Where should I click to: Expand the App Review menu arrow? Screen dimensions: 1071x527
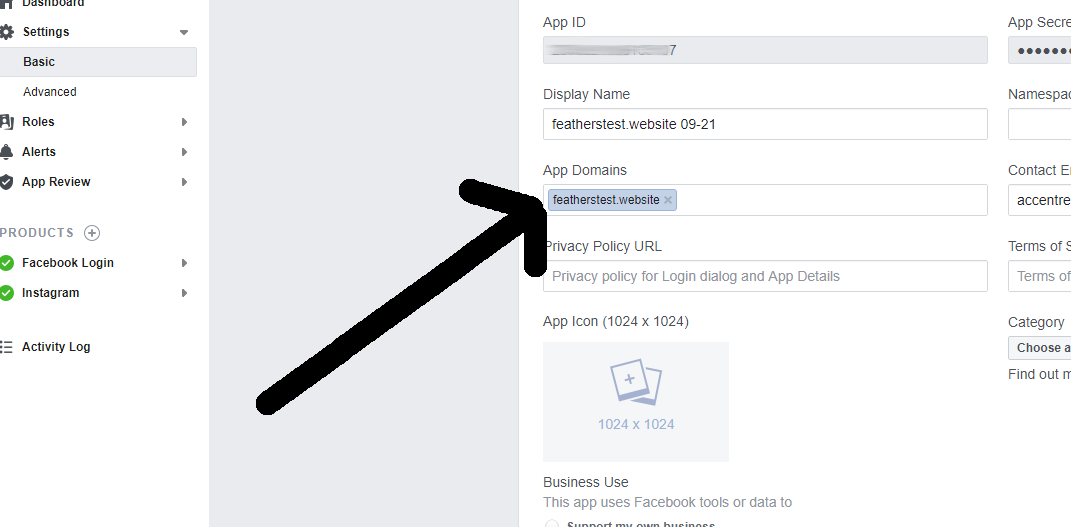tap(184, 182)
